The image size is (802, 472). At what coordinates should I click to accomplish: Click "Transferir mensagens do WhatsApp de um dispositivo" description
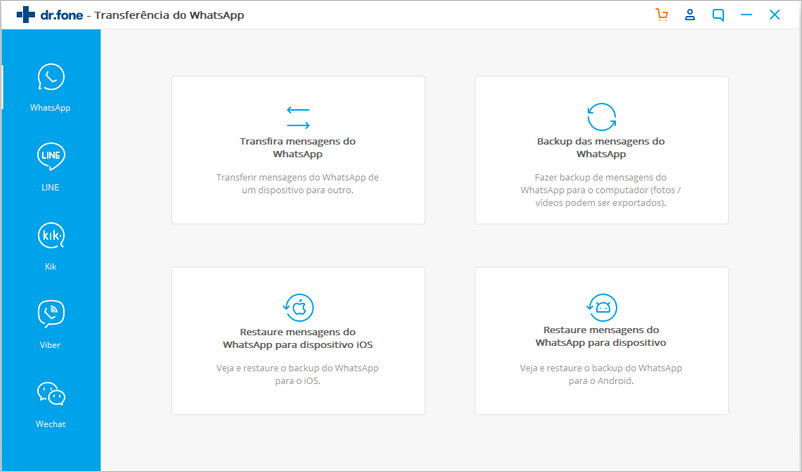click(298, 184)
